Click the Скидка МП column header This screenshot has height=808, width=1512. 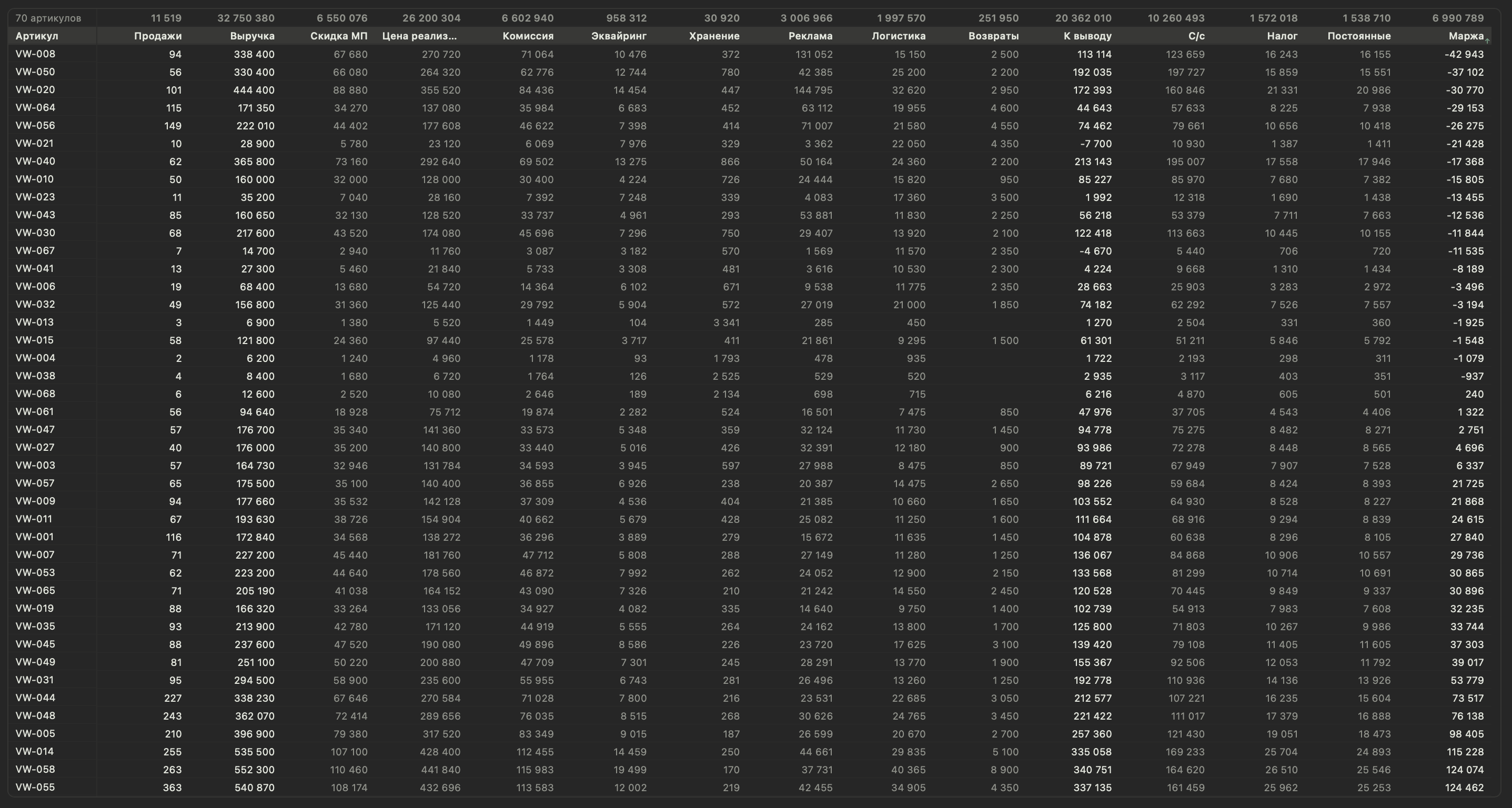[x=339, y=36]
